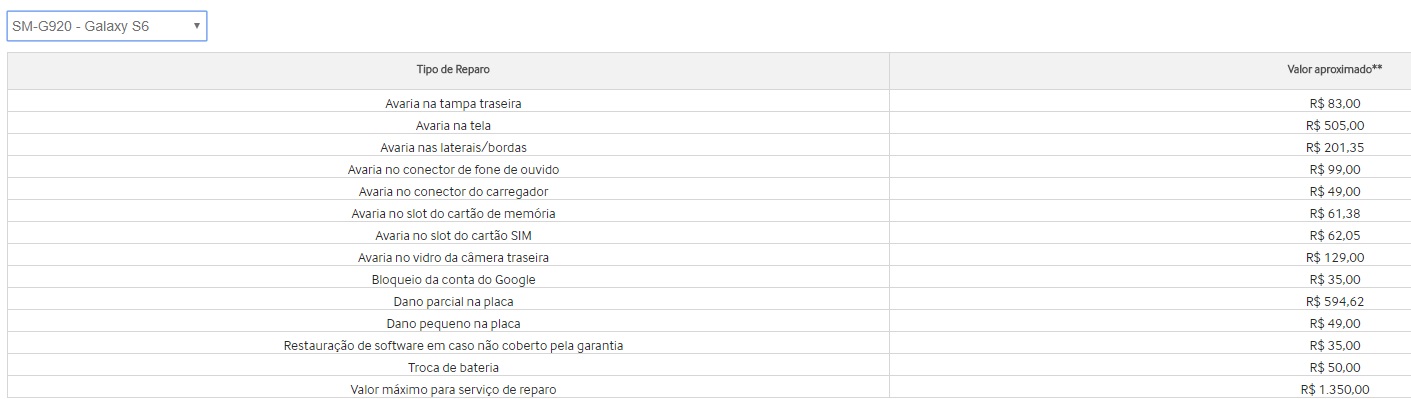Select the Restauração de software row
The image size is (1411, 399).
(x=706, y=345)
